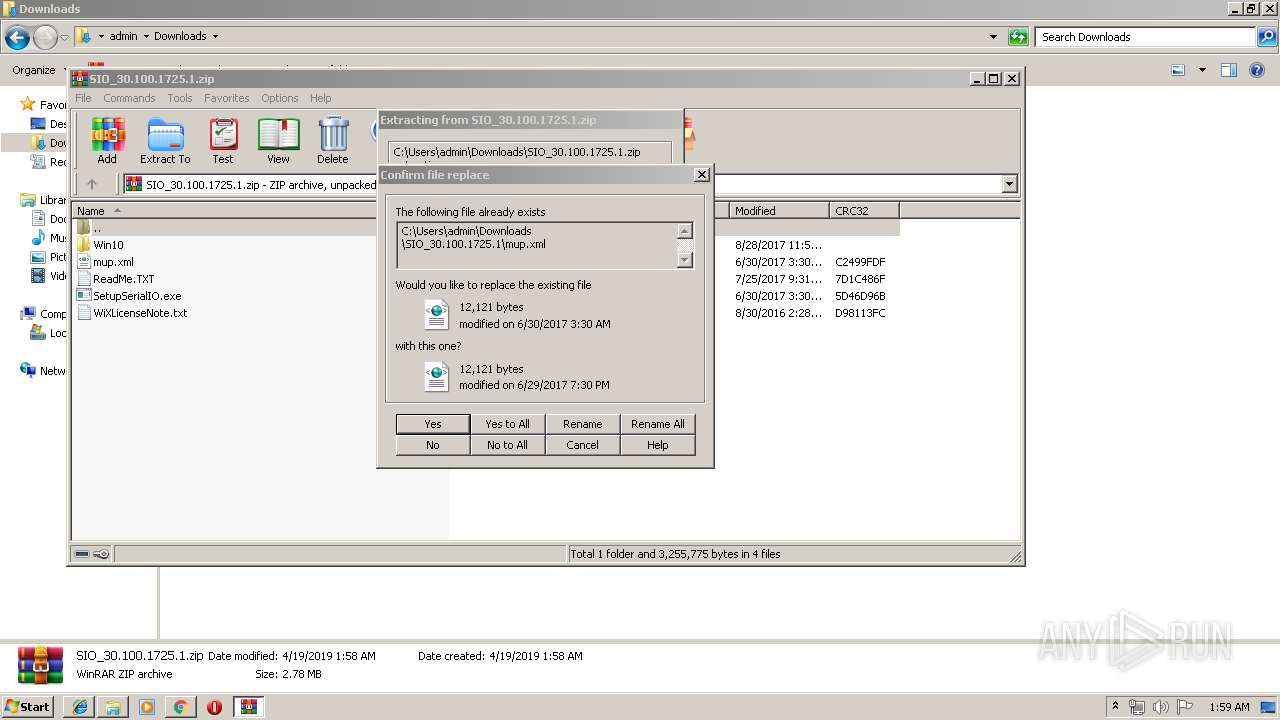Show hidden tray icons arrow
The width and height of the screenshot is (1280, 720).
pyautogui.click(x=1115, y=707)
